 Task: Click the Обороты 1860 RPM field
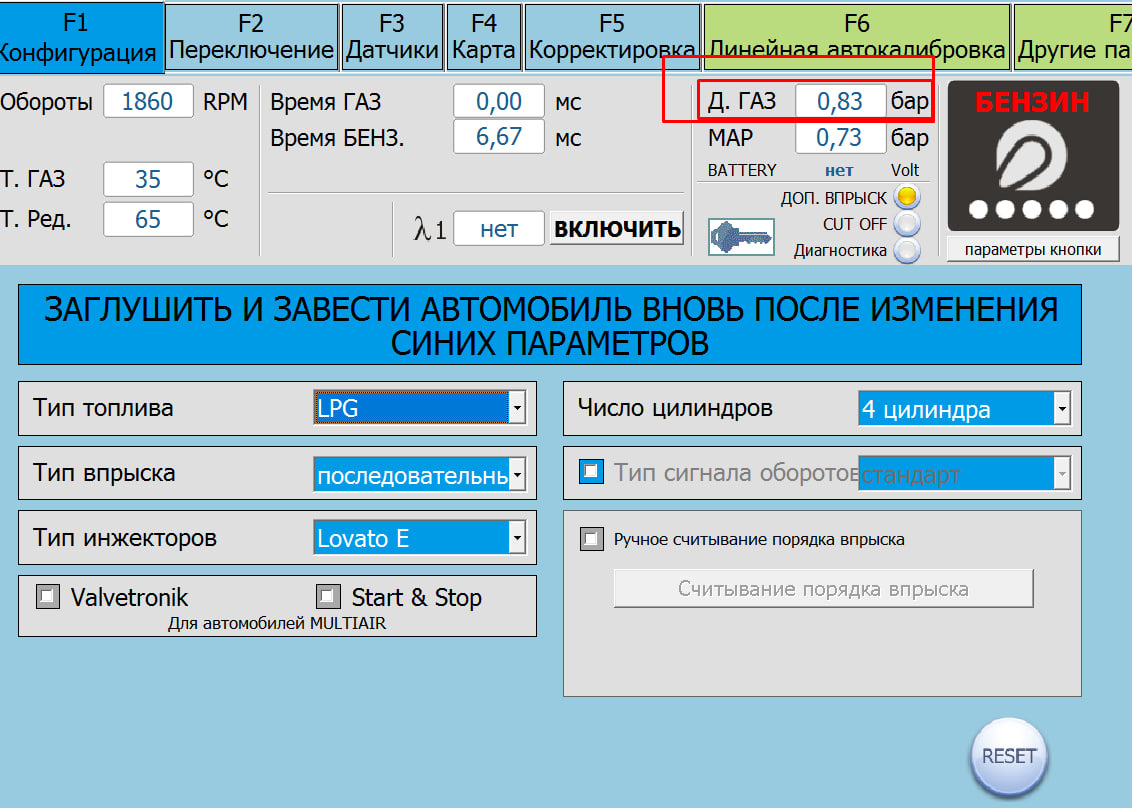[148, 101]
